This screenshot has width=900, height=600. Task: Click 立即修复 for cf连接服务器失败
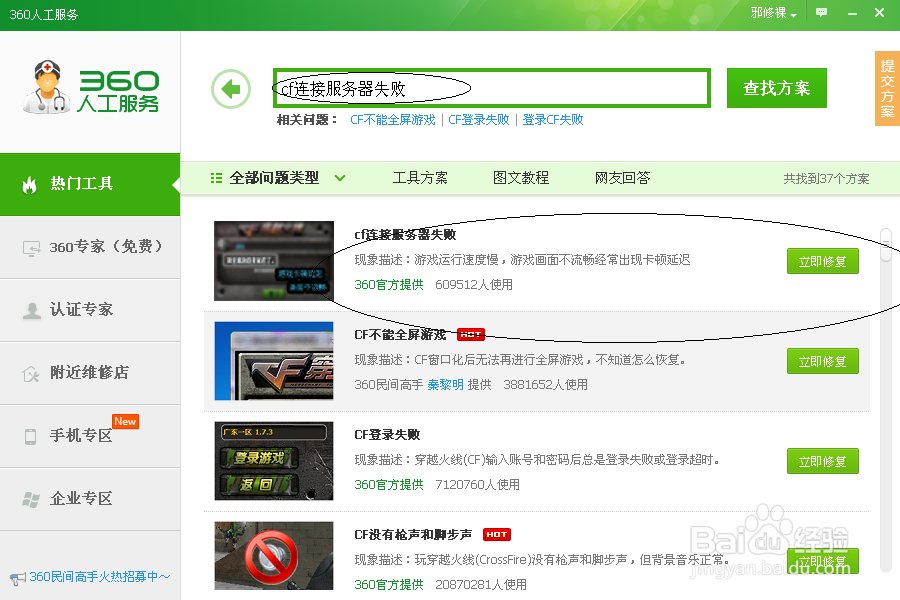coord(822,261)
